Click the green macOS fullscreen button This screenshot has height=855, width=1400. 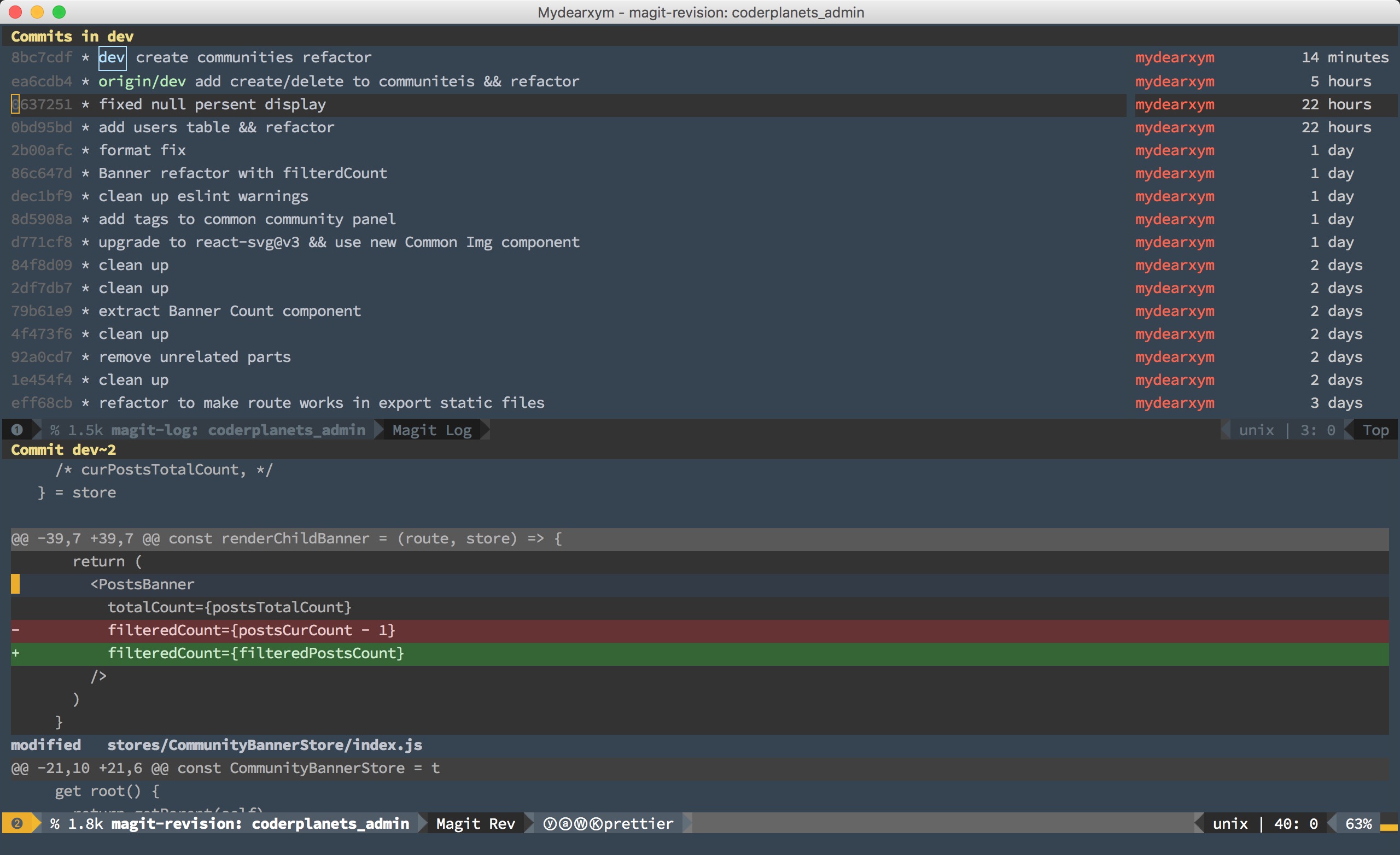click(59, 12)
